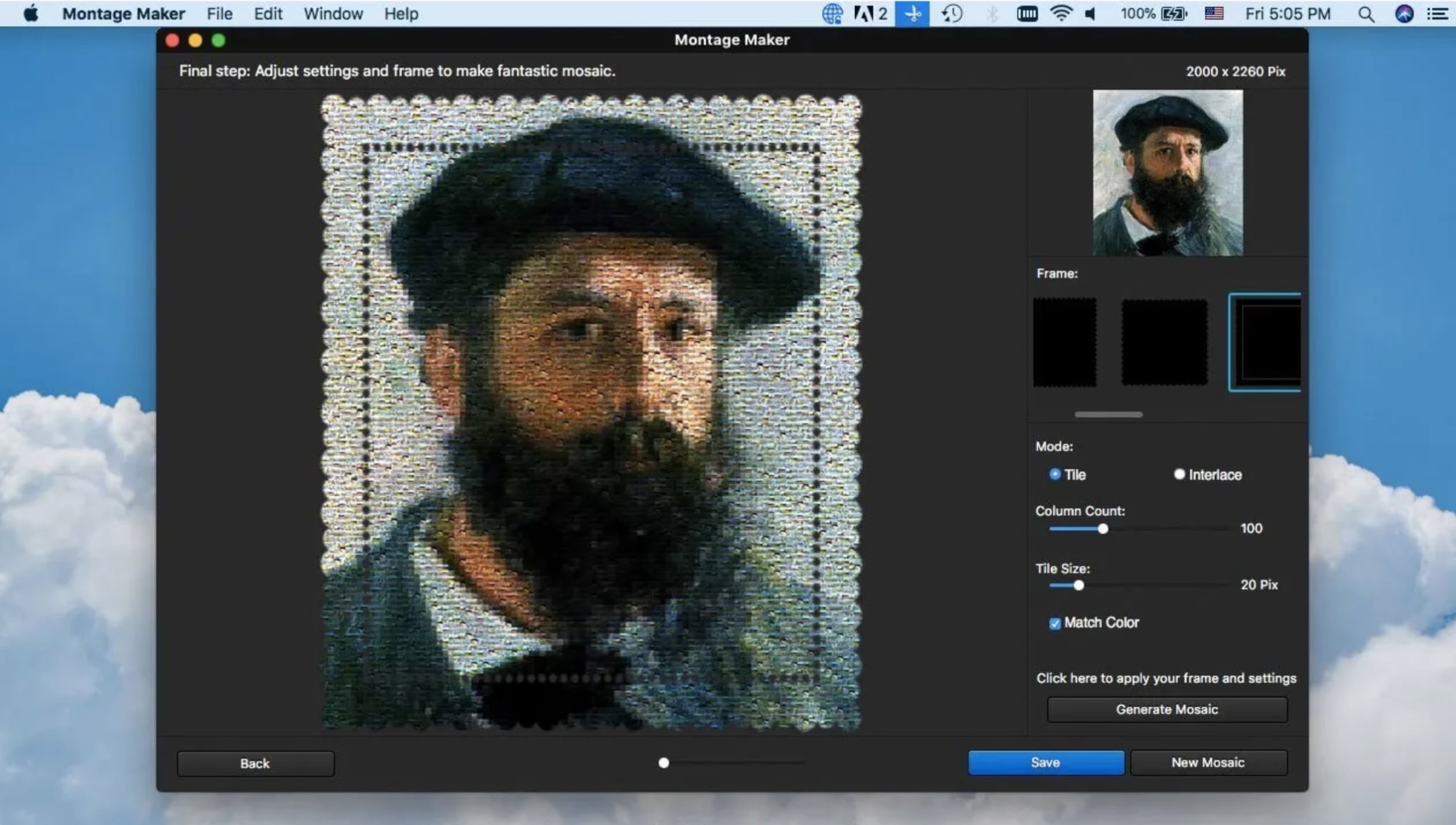Open the Window menu
The width and height of the screenshot is (1456, 825).
tap(333, 13)
